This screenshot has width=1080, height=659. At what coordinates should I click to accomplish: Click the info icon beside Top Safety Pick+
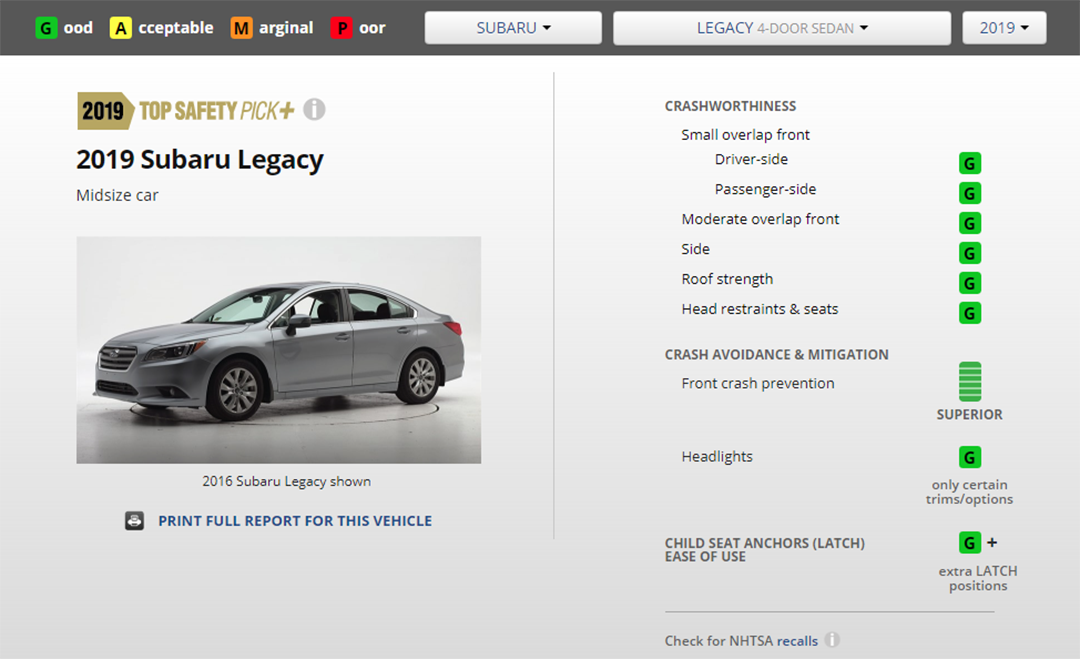point(314,110)
